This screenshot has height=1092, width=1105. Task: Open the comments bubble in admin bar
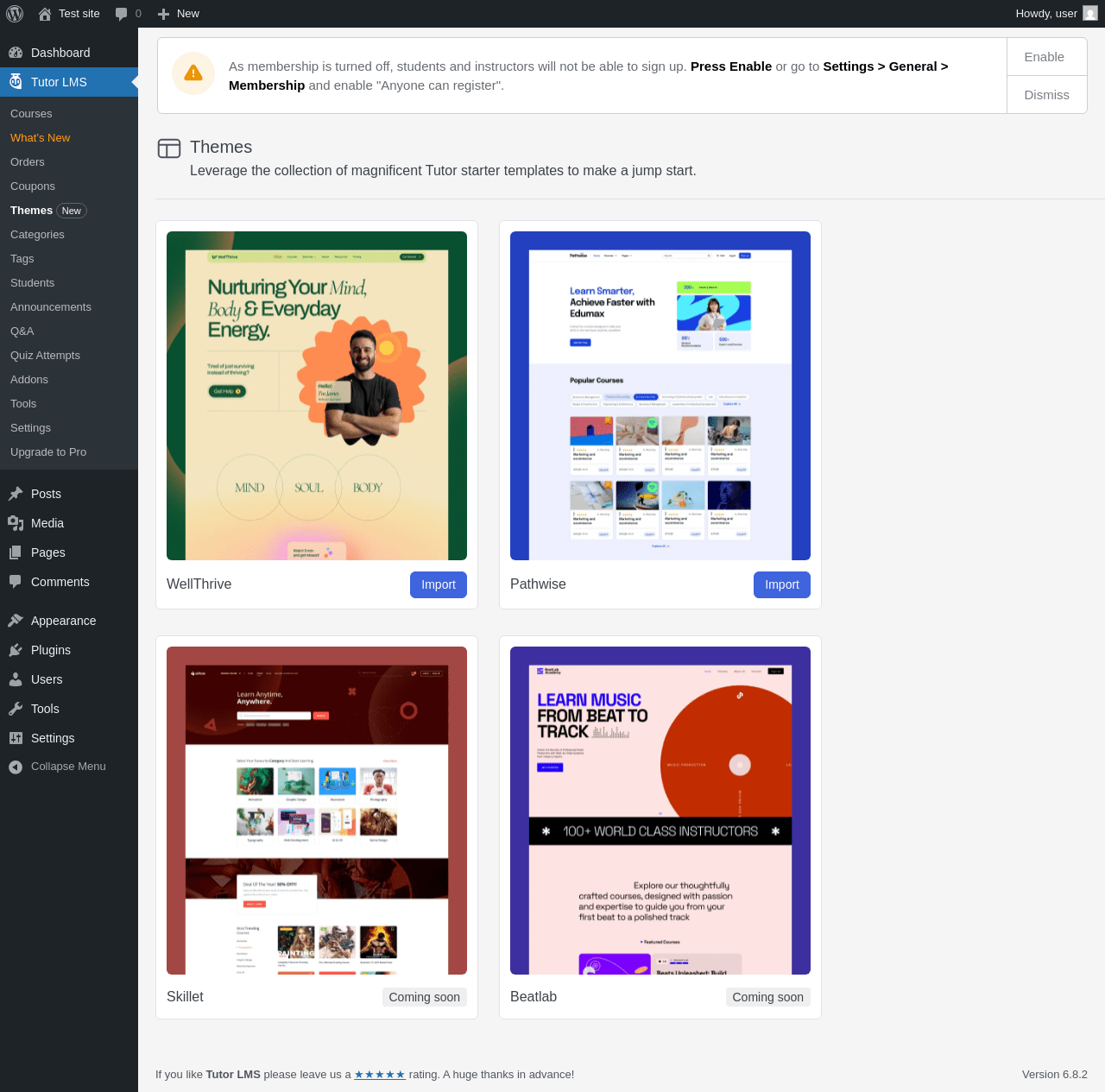[122, 14]
